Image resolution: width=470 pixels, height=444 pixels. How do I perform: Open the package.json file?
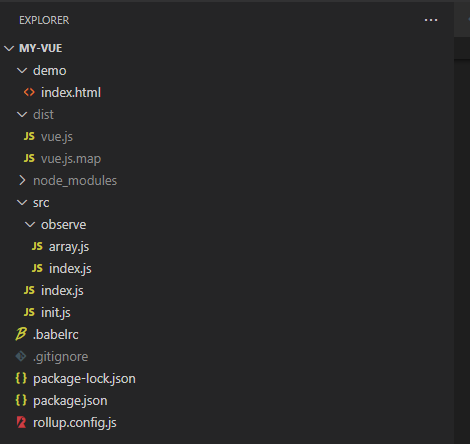tap(70, 401)
